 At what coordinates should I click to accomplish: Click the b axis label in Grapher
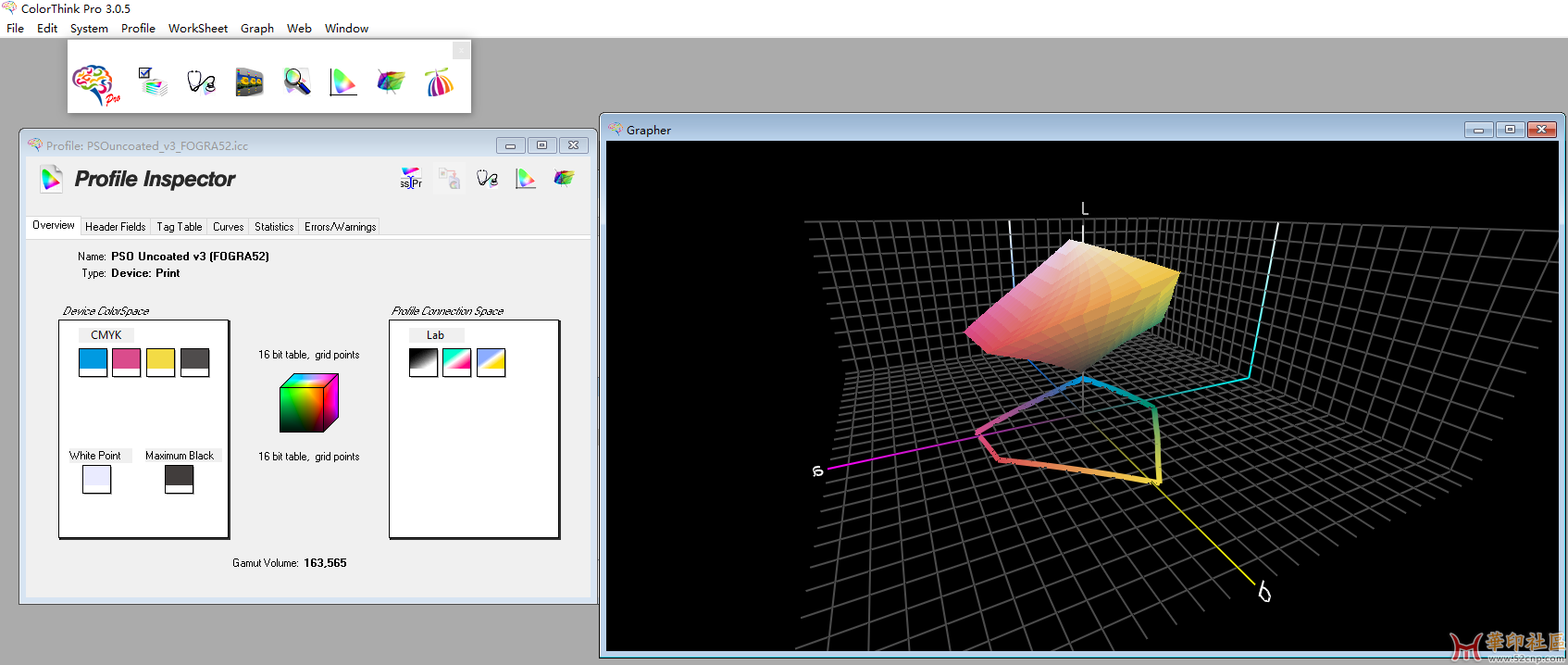1264,592
